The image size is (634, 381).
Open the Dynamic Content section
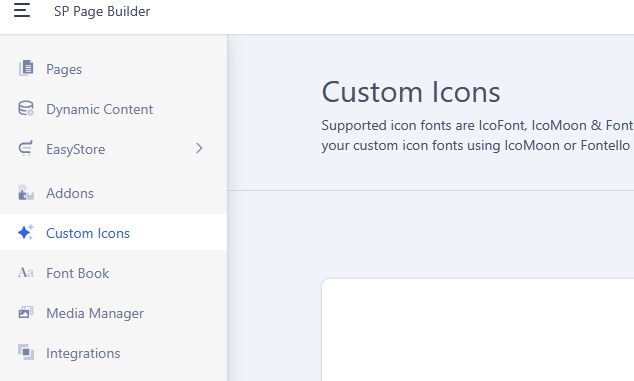click(x=113, y=109)
